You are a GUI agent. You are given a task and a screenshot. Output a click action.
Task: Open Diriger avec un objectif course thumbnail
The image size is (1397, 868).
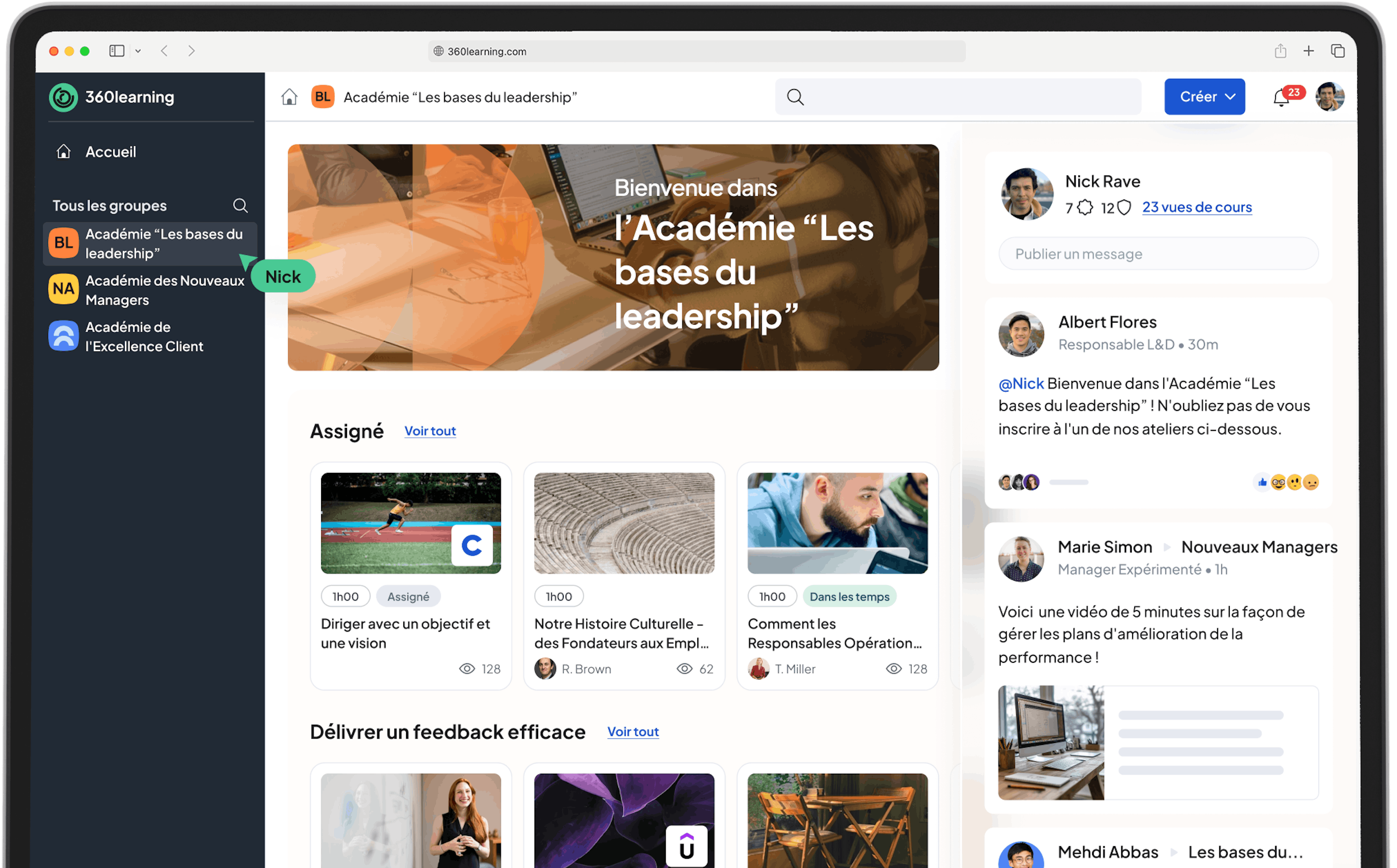click(411, 523)
